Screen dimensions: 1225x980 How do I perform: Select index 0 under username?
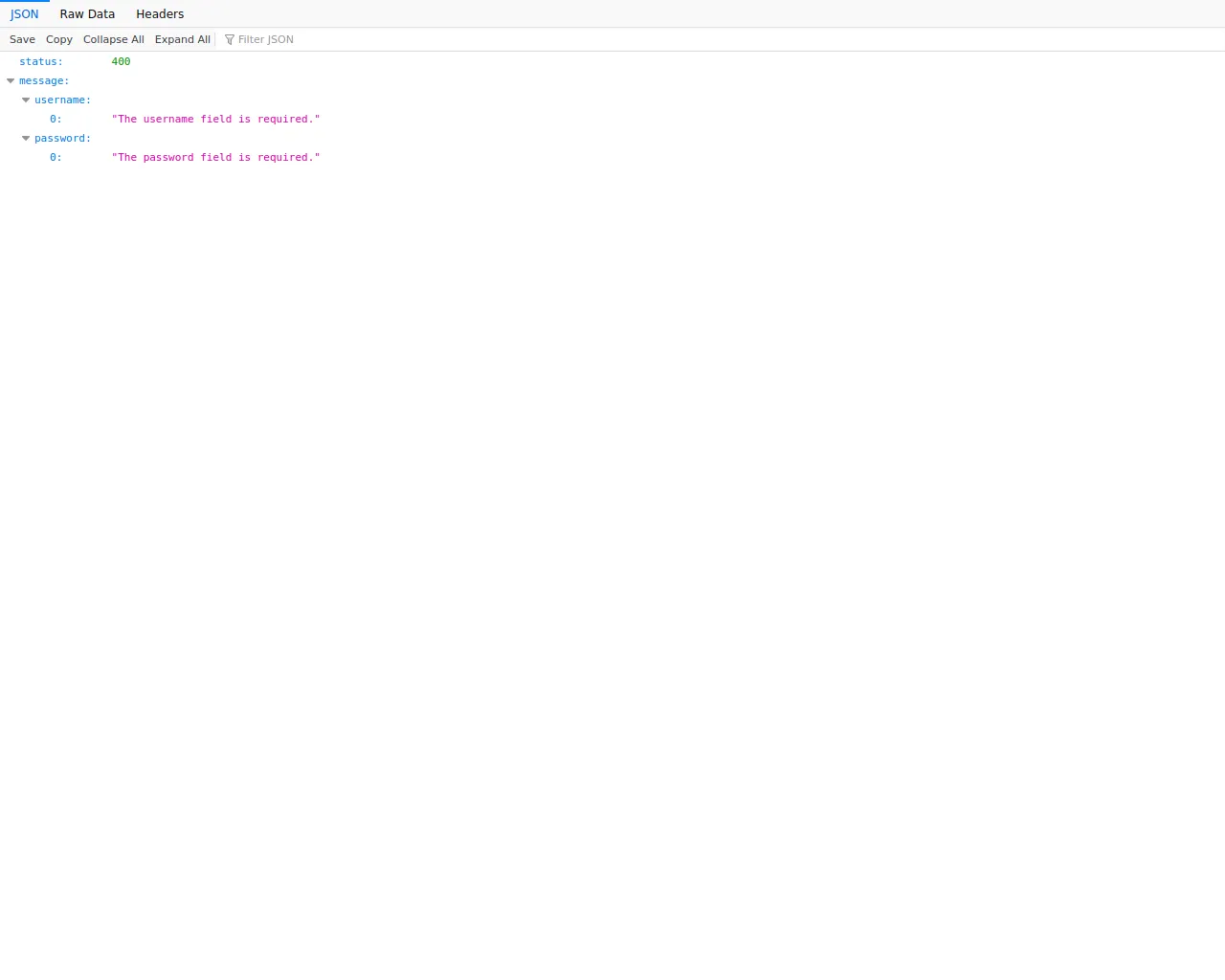(56, 120)
